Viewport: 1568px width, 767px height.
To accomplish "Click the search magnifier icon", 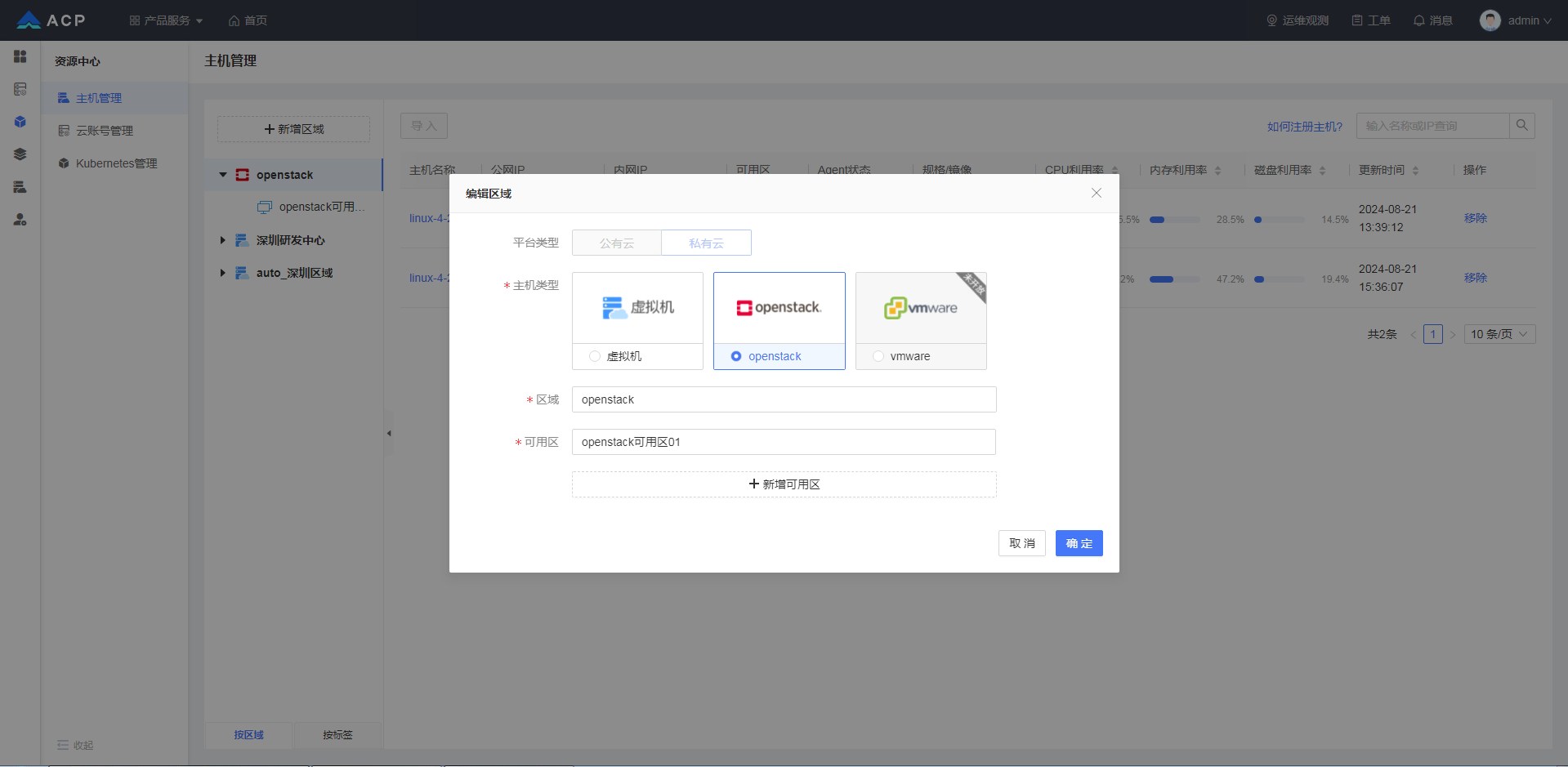I will click(x=1522, y=126).
